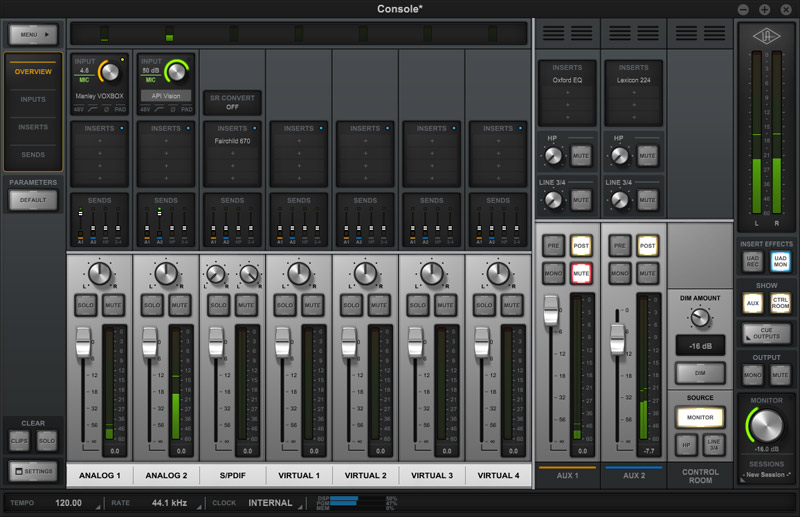800x517 pixels.
Task: Switch to the INSERTS view
Action: pyautogui.click(x=33, y=127)
